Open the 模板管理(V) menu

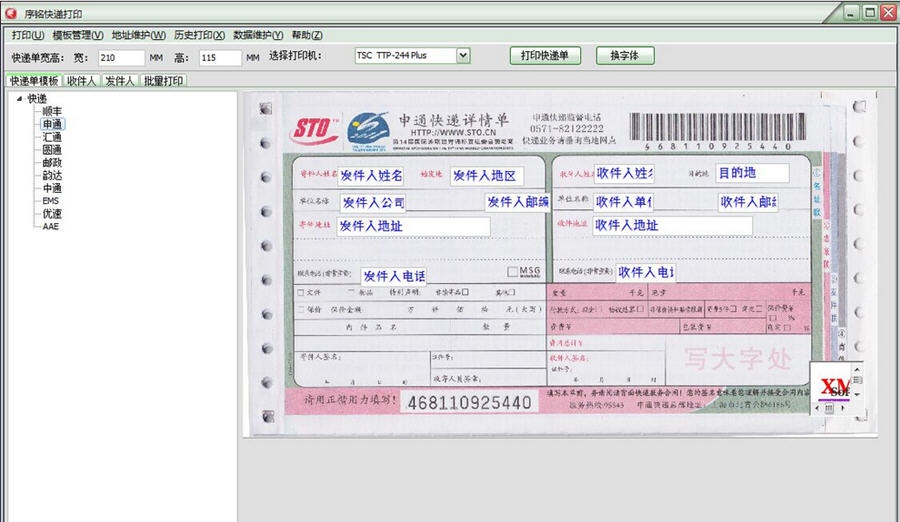(77, 35)
